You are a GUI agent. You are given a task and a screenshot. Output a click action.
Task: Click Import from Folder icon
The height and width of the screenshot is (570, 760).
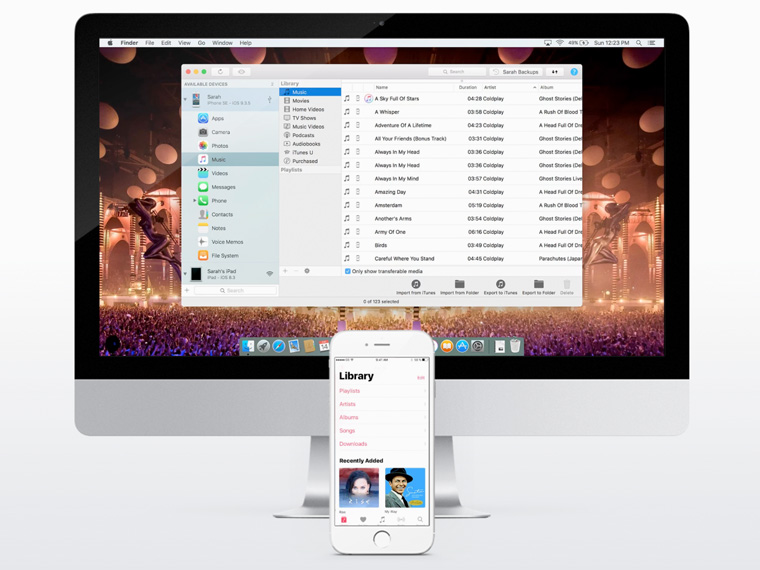click(x=459, y=284)
